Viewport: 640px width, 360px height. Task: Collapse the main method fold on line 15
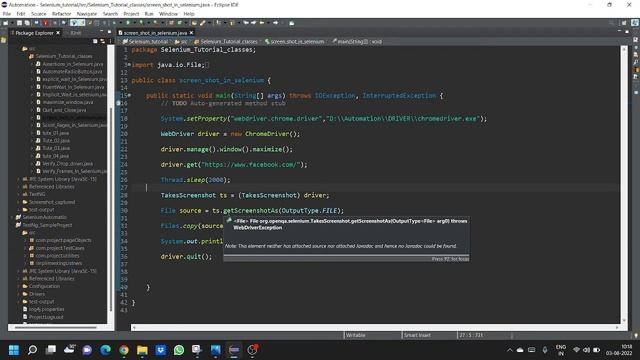[x=129, y=96]
